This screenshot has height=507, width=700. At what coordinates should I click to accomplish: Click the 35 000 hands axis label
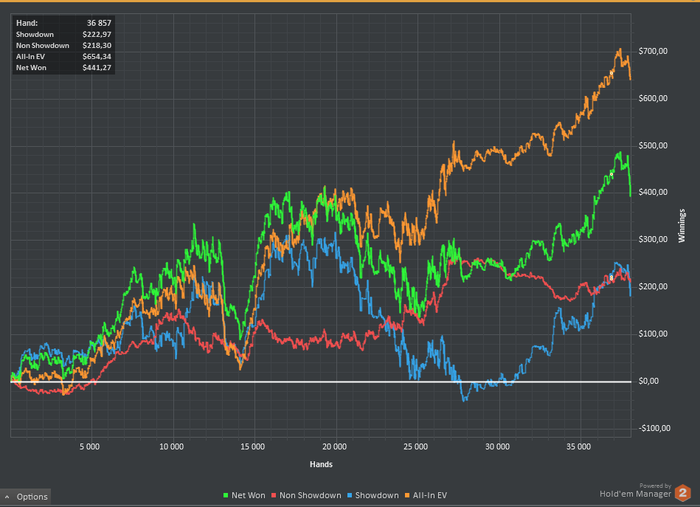[x=579, y=447]
